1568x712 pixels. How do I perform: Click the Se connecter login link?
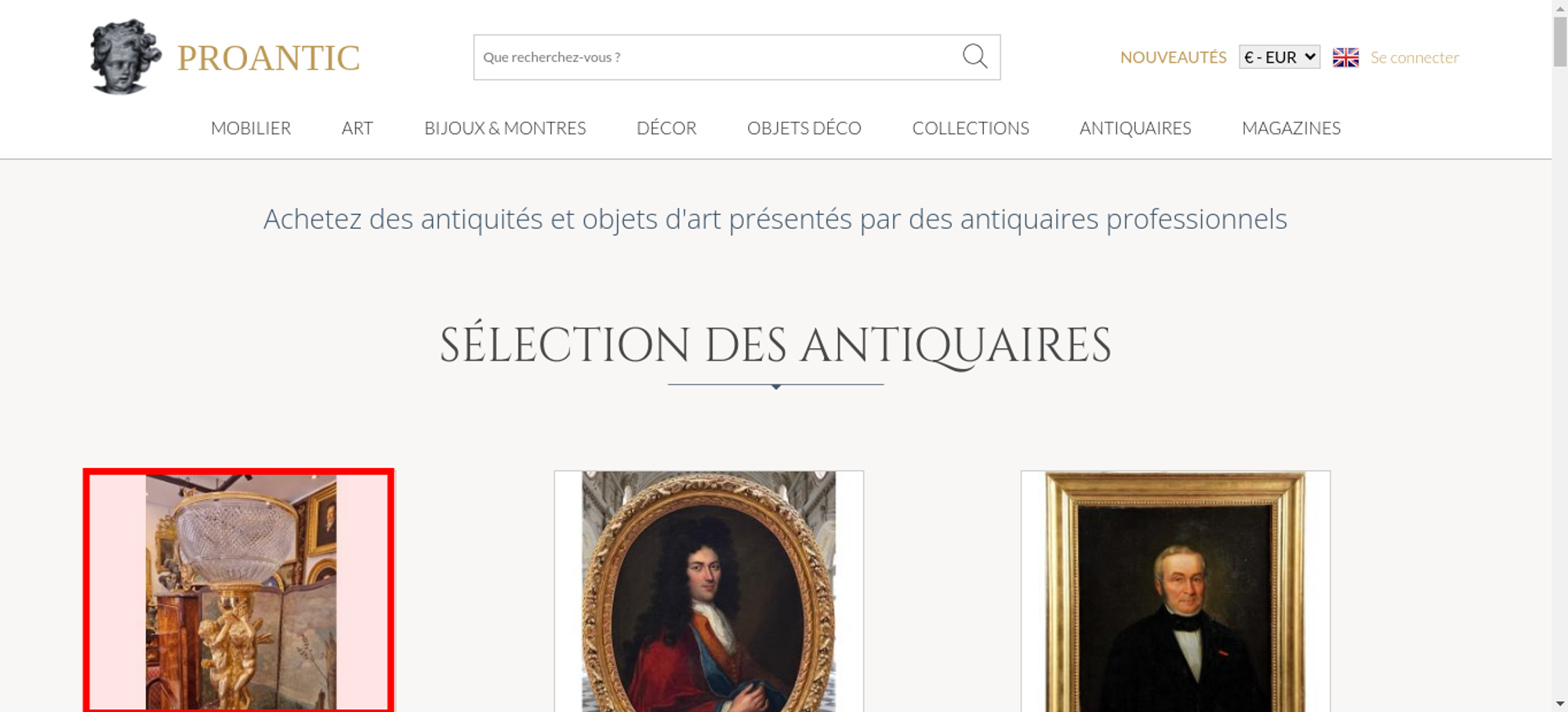pyautogui.click(x=1414, y=57)
